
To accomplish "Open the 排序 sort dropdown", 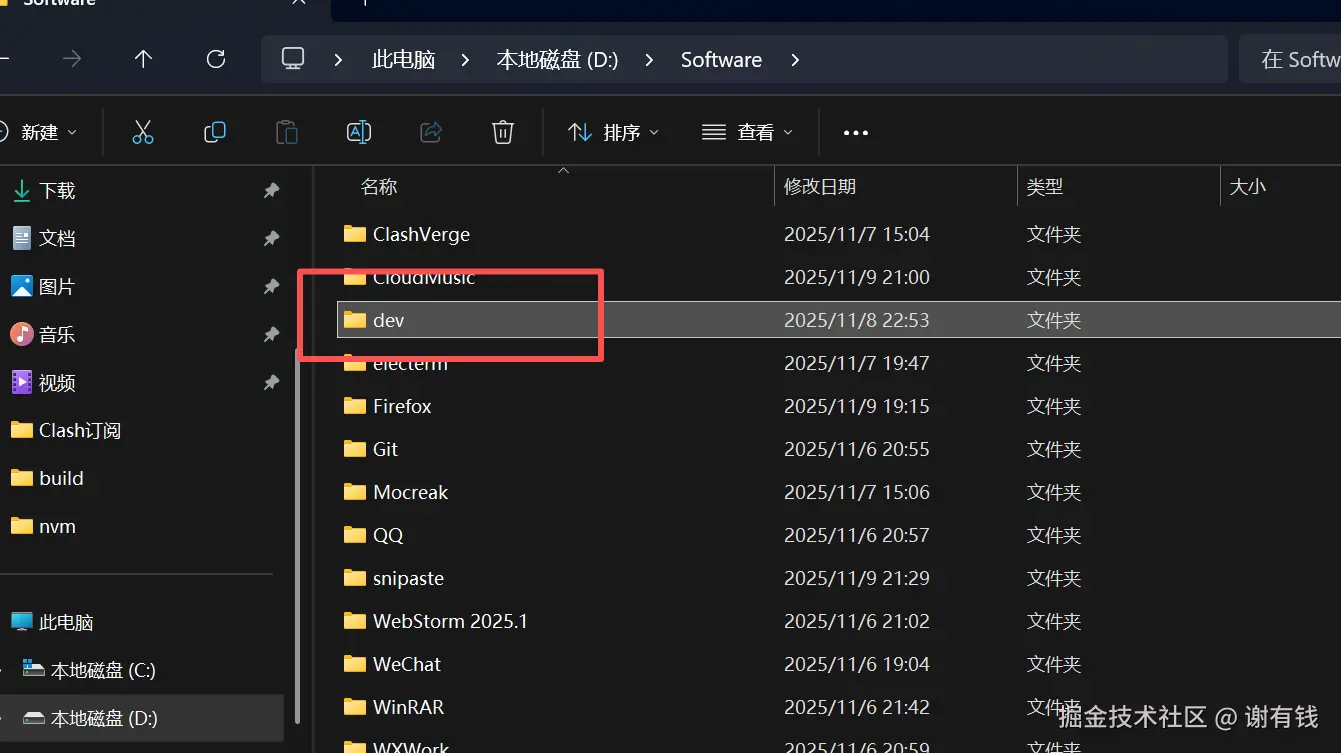I will click(613, 132).
